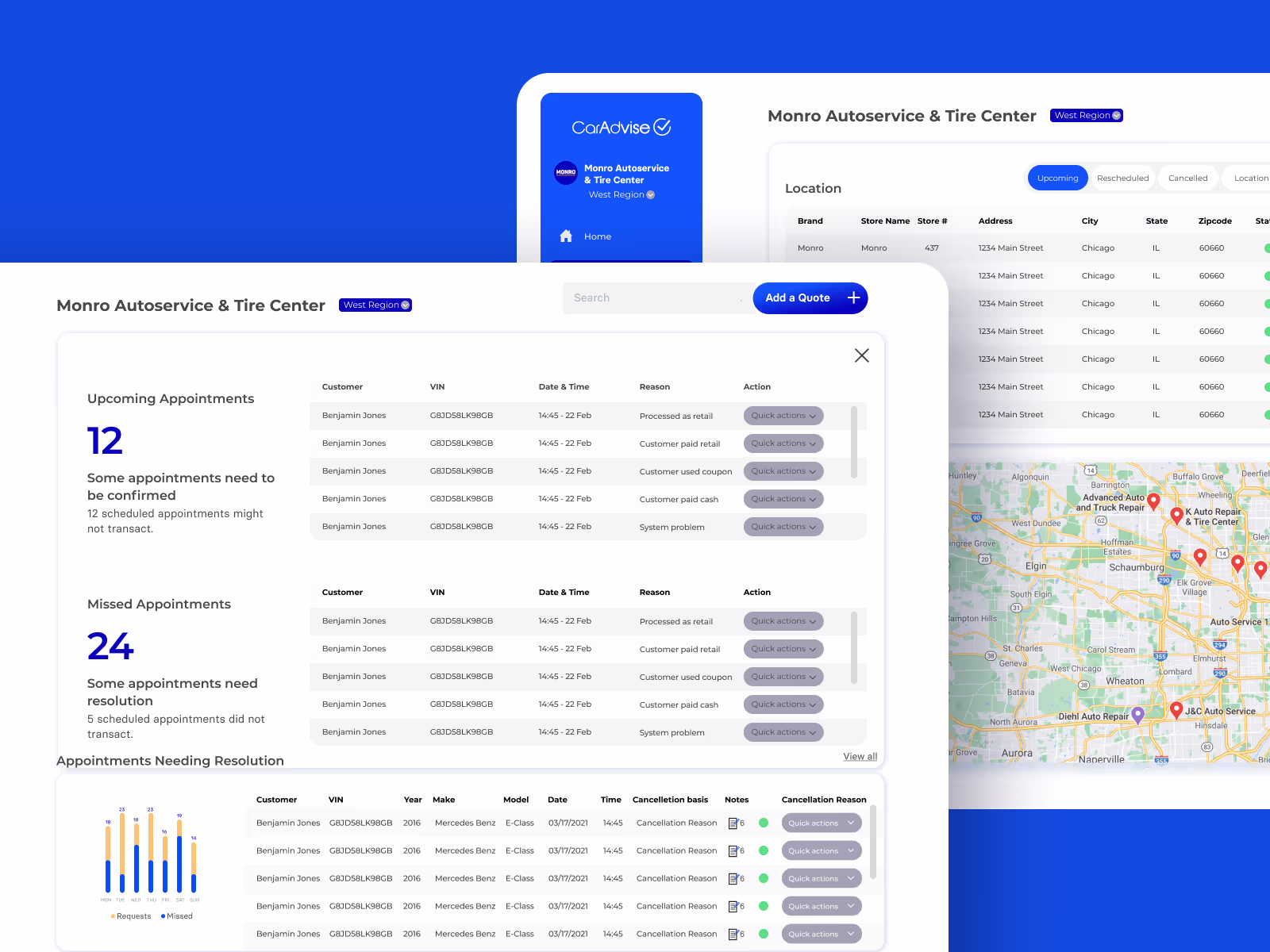
Task: Open Quick actions for upcoming Customer paid cash
Action: coord(783,499)
